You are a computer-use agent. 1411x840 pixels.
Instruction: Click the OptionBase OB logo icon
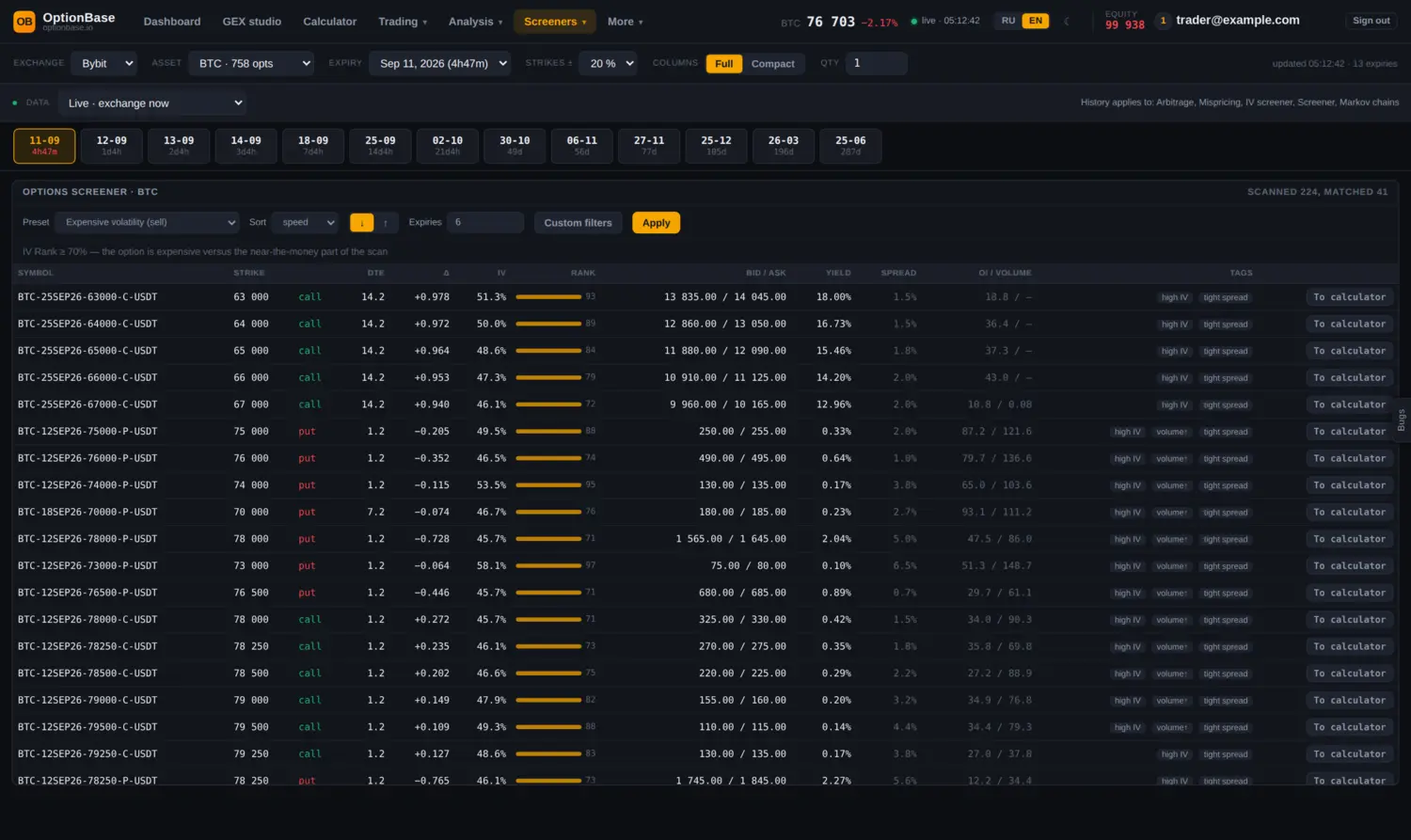[24, 21]
